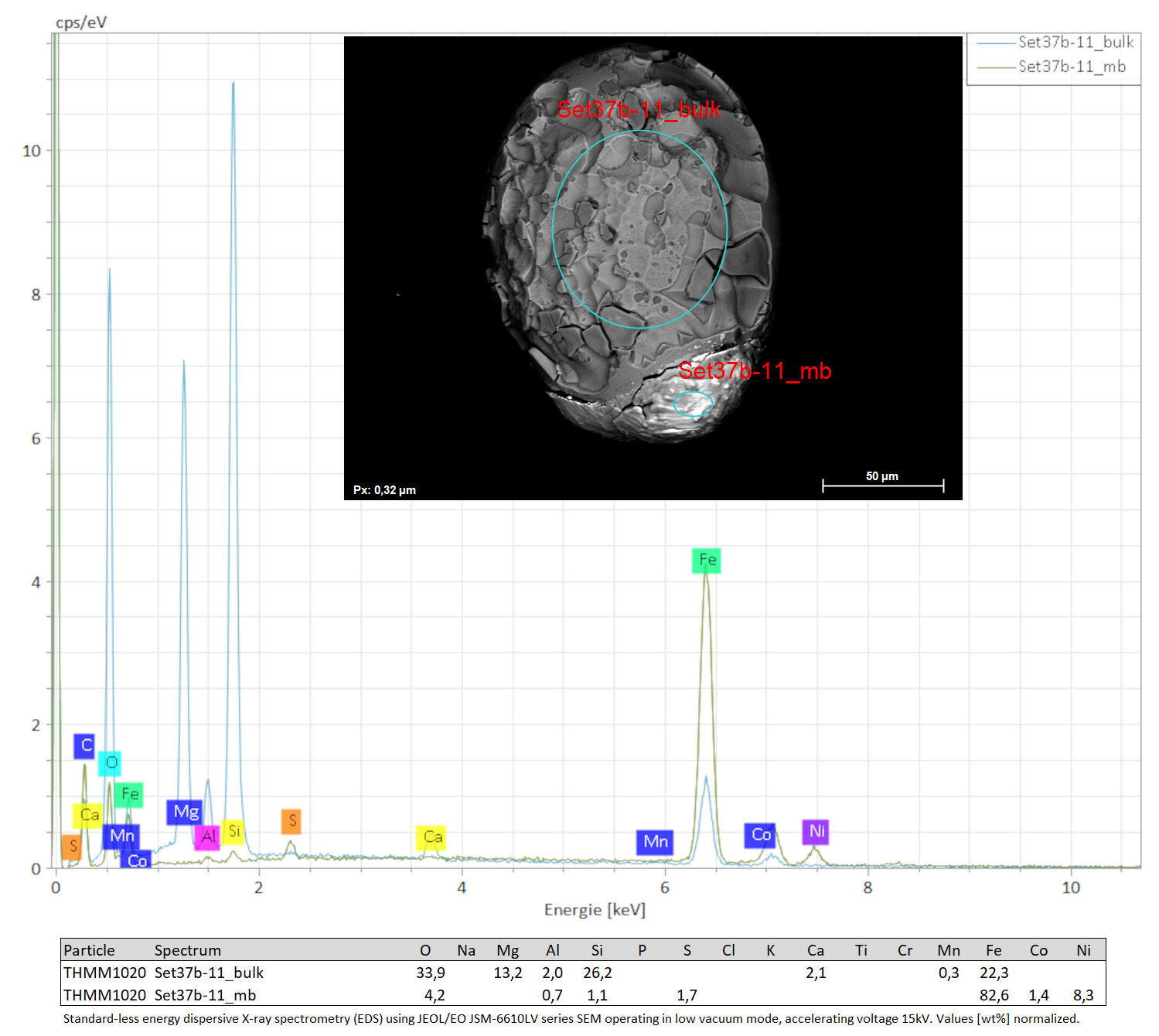Select the Set37b-11_mb row in table
The width and height of the screenshot is (1159, 1036).
[x=583, y=995]
